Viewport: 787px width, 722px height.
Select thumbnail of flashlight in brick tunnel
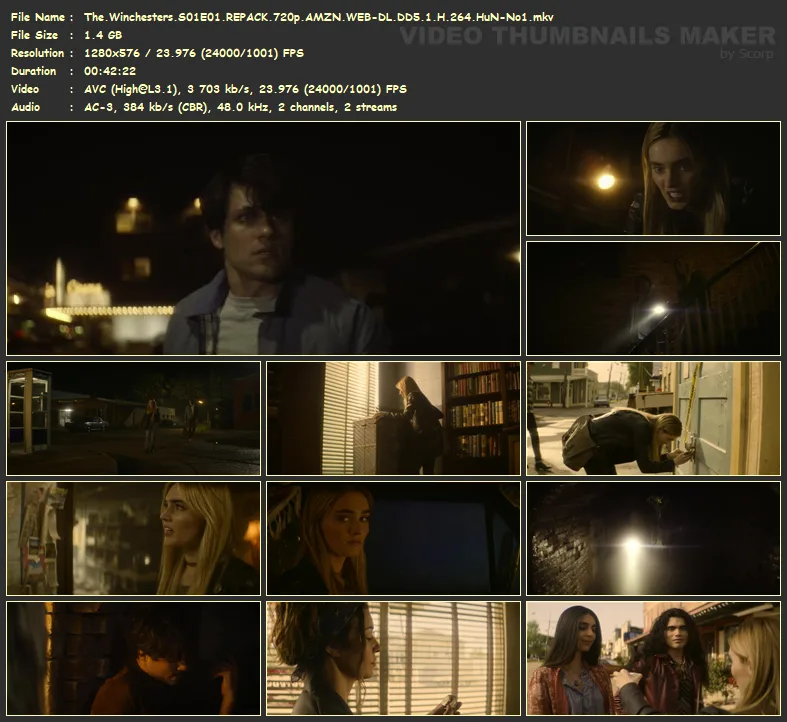(653, 538)
